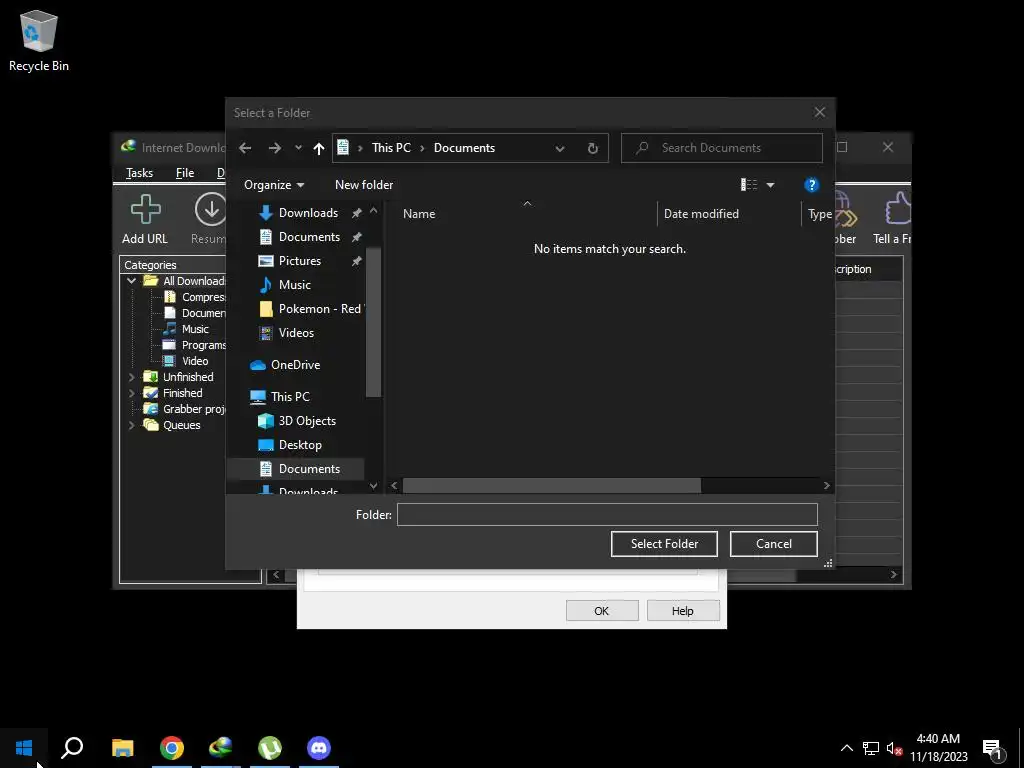
Task: Open Pokemon - Red folder
Action: coord(319,309)
